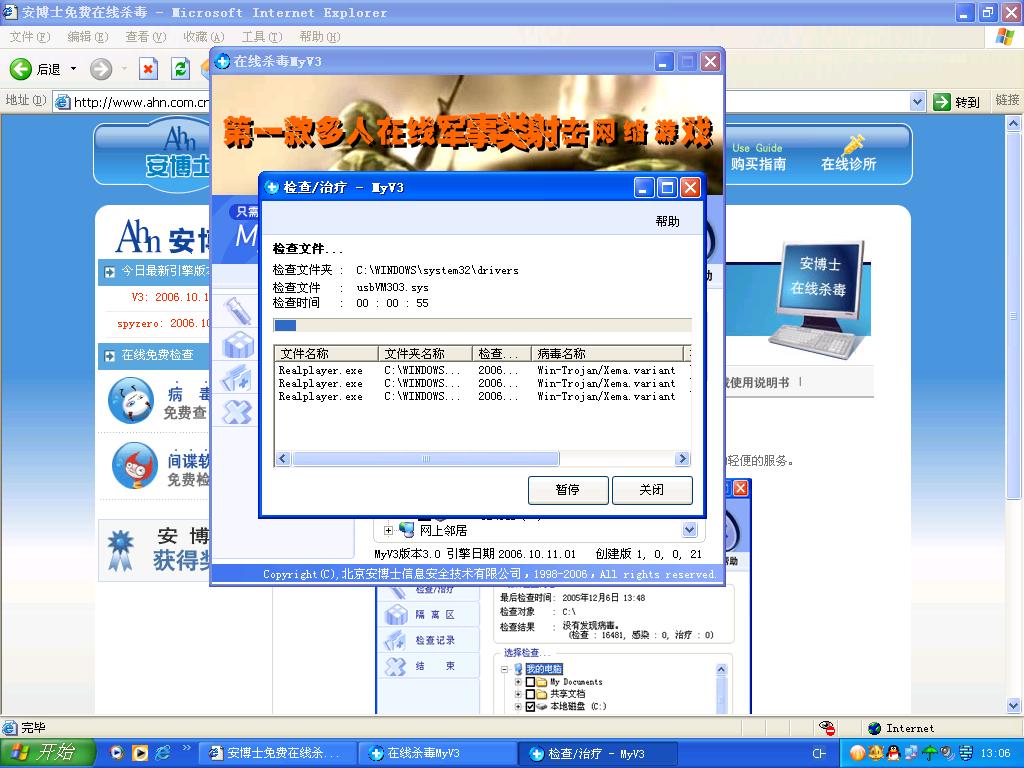The width and height of the screenshot is (1024, 768).
Task: Open the 收藏(A) menu
Action: click(203, 37)
